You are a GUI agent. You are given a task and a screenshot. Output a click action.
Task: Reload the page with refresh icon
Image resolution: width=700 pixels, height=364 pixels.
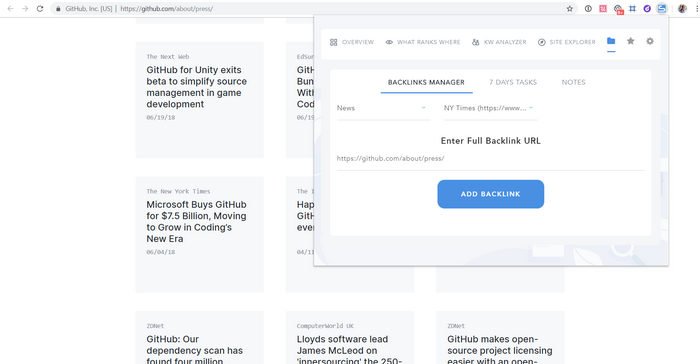[40, 8]
